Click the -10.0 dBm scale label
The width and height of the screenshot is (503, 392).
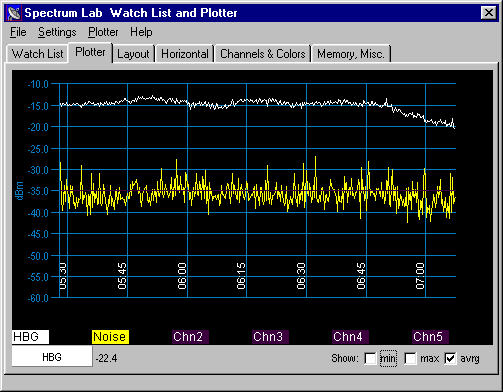[38, 84]
